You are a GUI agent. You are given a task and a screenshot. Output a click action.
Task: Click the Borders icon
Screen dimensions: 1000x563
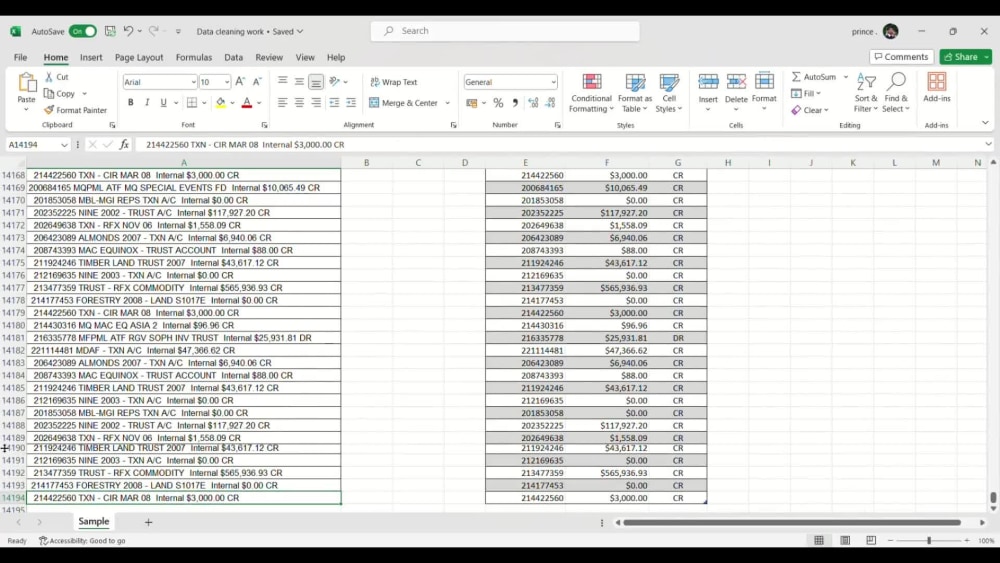click(x=192, y=103)
